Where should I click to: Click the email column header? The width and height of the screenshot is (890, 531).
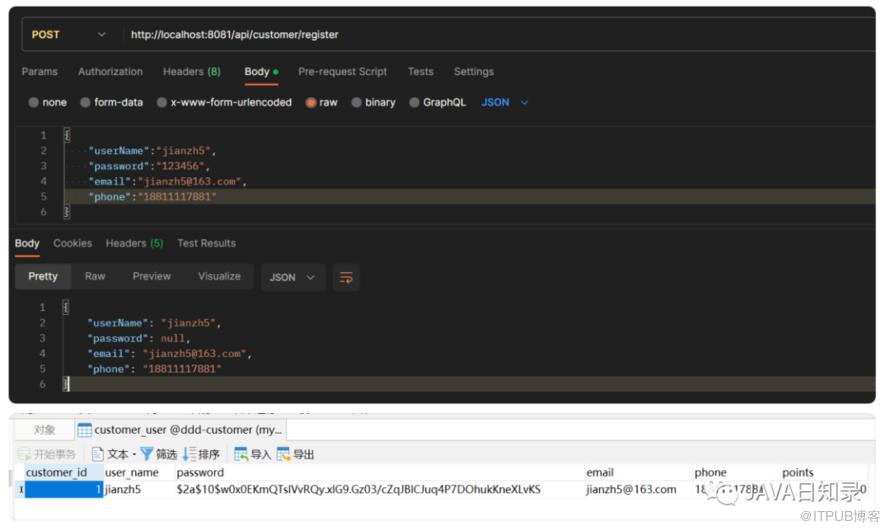coord(600,473)
